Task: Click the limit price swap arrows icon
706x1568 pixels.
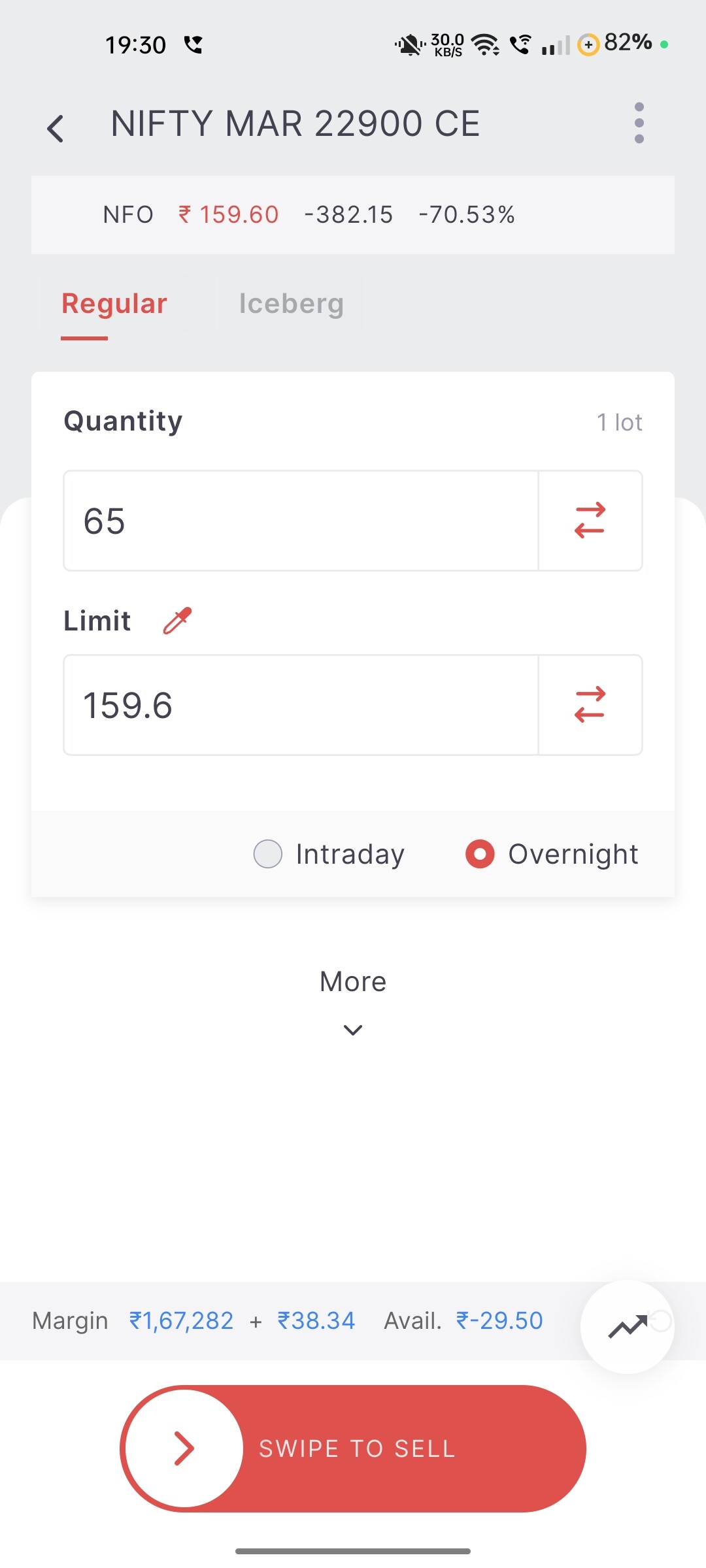Action: coord(590,705)
